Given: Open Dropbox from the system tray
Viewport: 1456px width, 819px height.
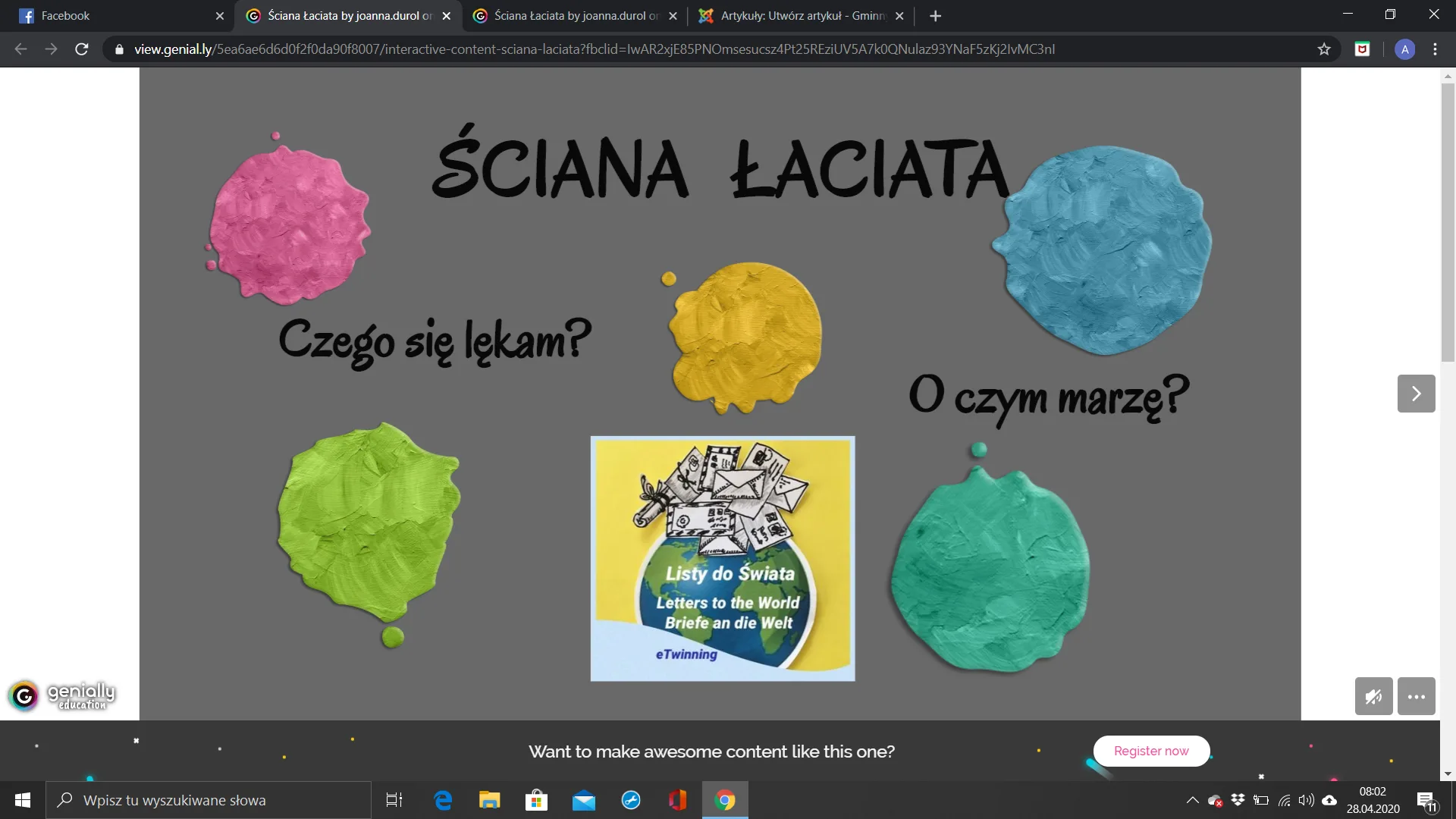Looking at the screenshot, I should point(1238,799).
